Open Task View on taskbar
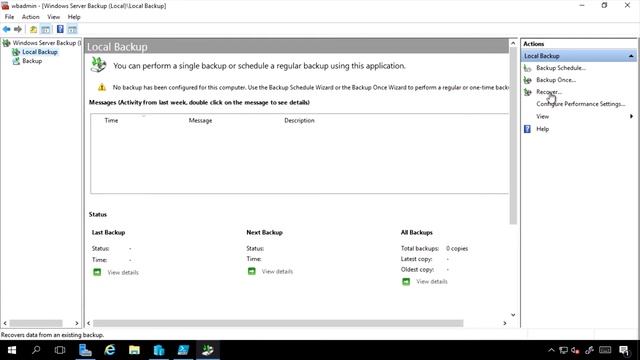 [60, 350]
